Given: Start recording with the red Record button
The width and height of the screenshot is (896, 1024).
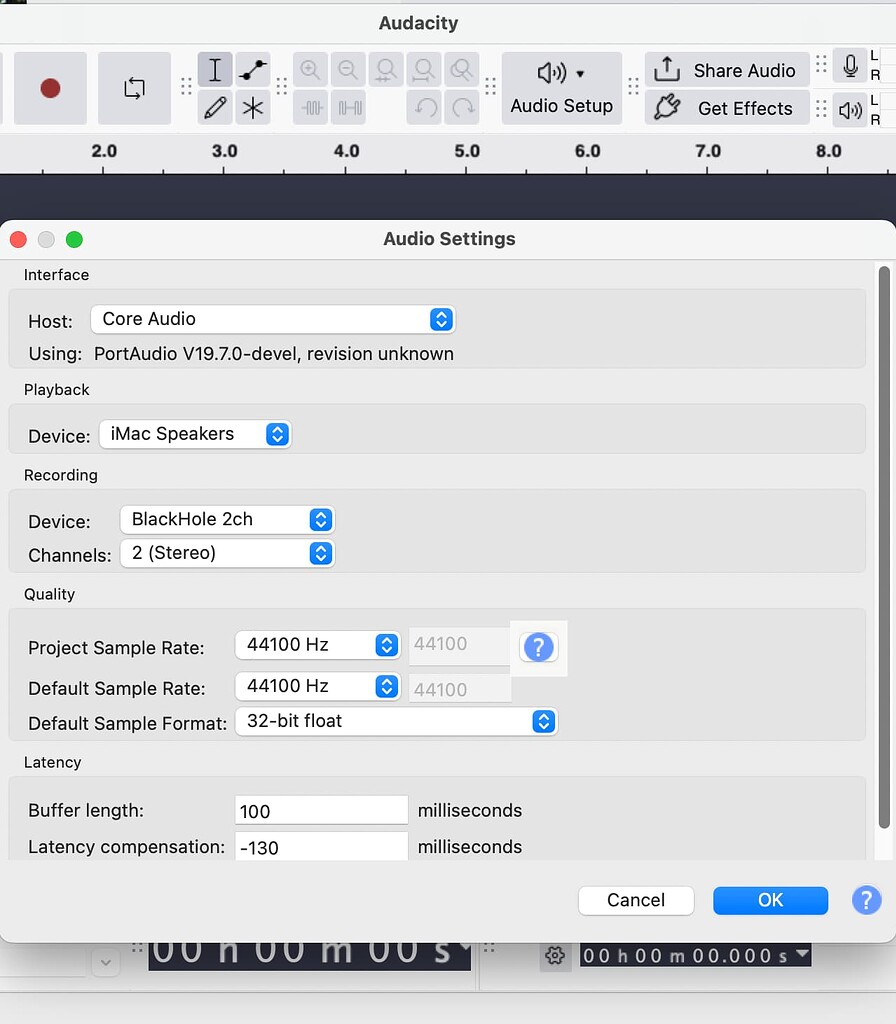Looking at the screenshot, I should tap(50, 88).
